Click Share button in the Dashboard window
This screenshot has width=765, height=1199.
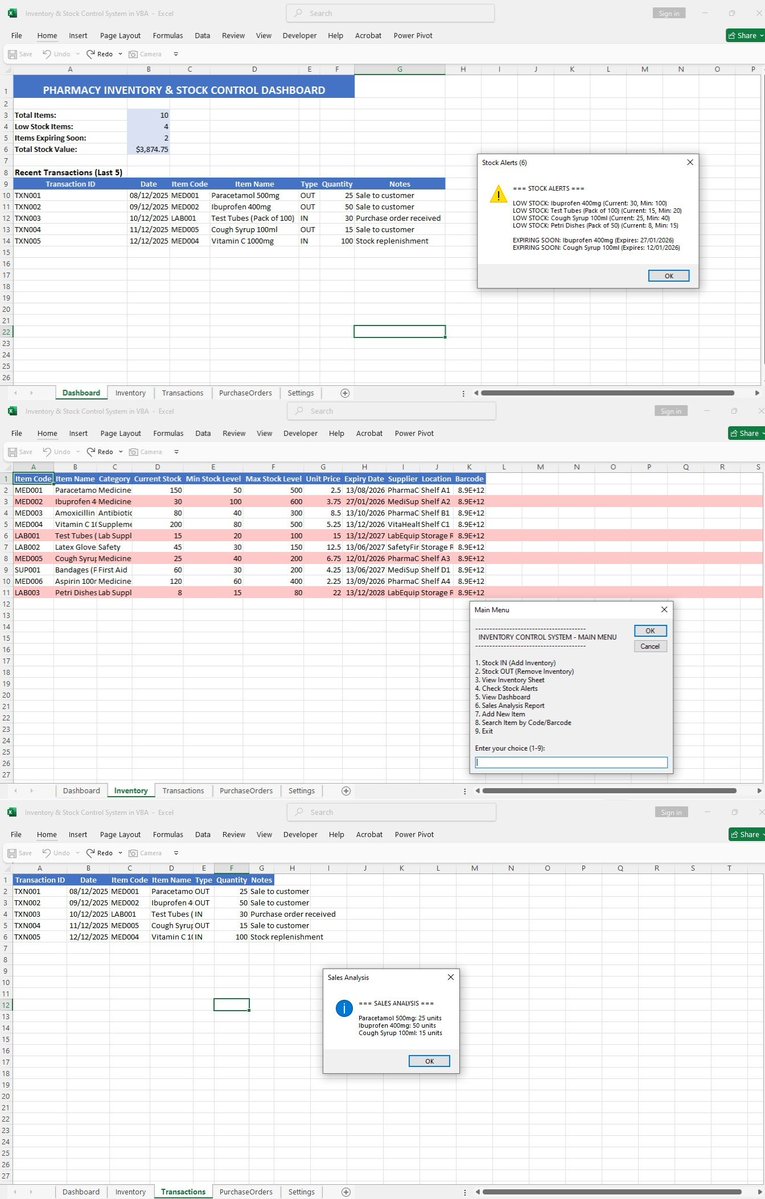[746, 35]
